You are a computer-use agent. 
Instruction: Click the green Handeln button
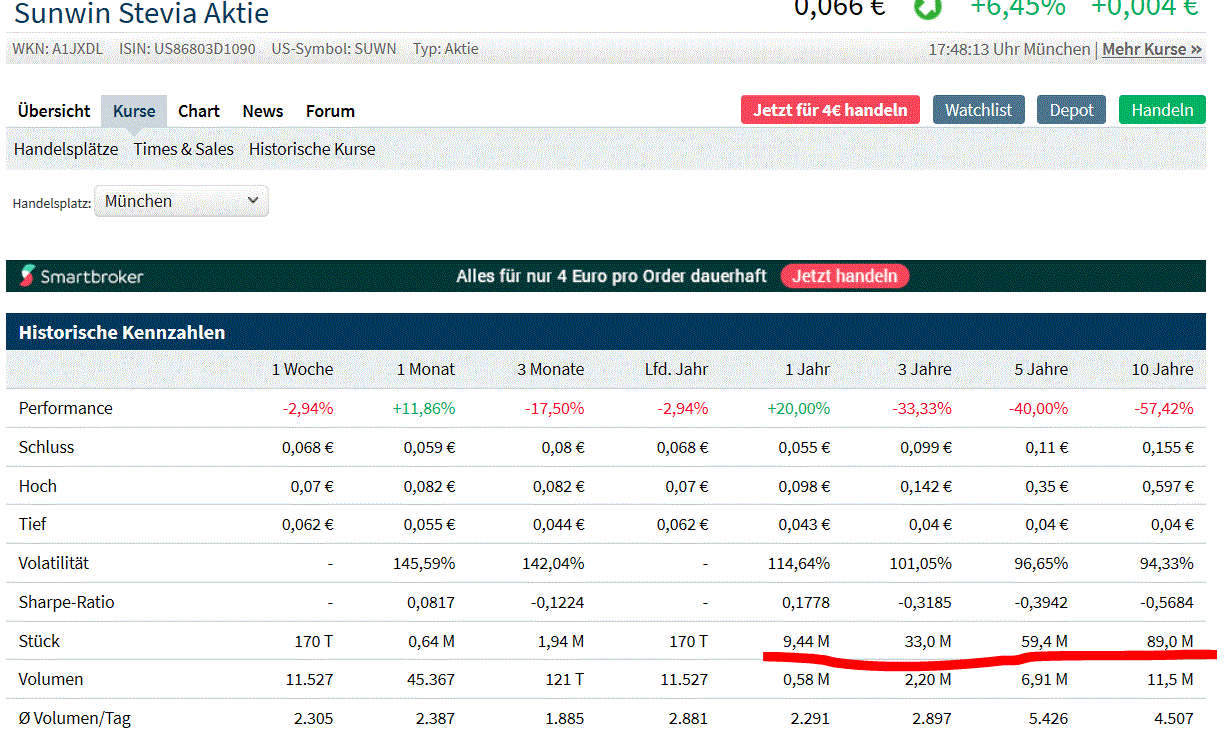1162,110
